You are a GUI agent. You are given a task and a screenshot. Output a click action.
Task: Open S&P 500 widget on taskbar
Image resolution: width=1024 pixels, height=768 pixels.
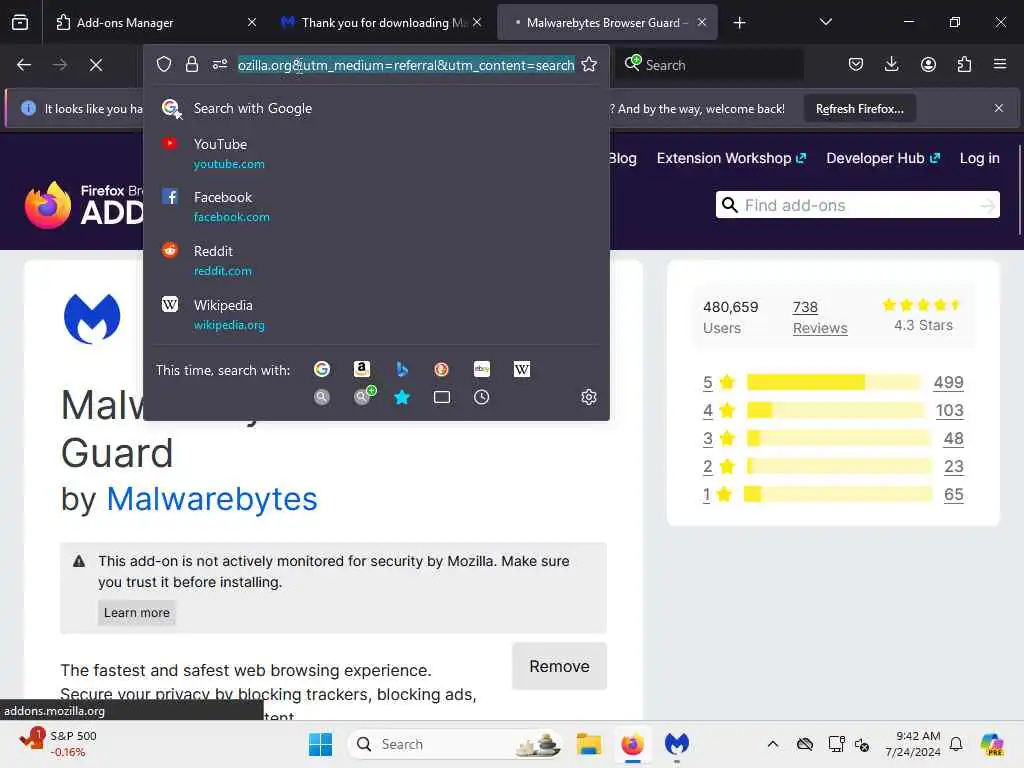click(x=59, y=743)
